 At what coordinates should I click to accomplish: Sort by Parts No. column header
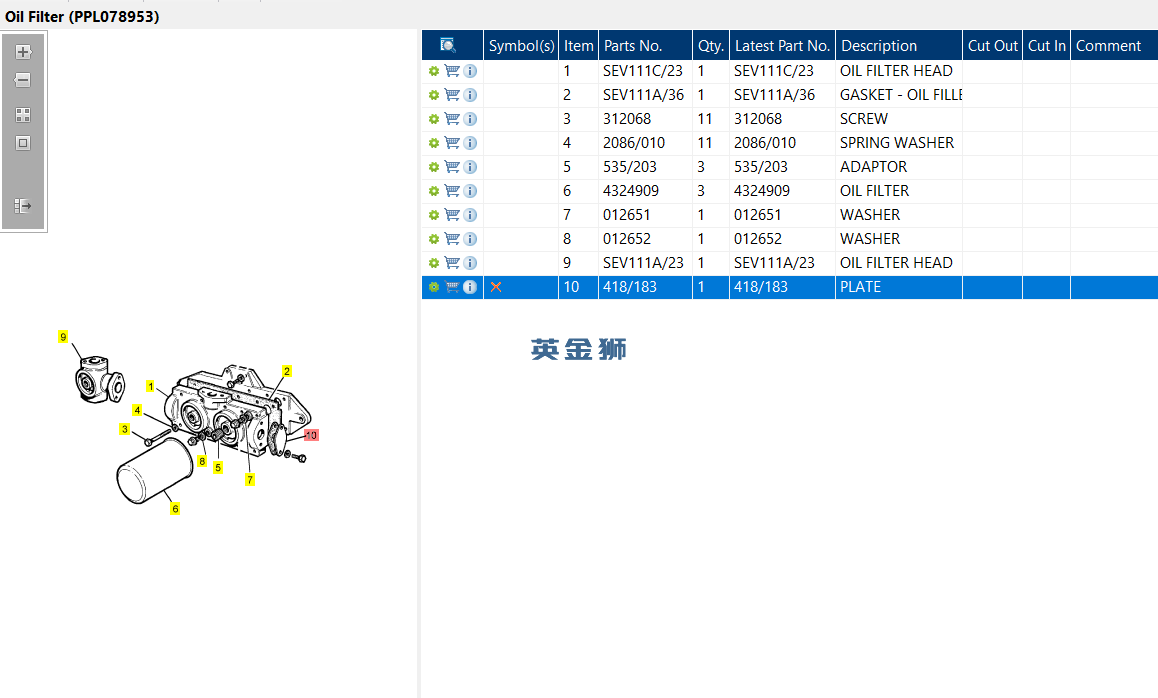pyautogui.click(x=645, y=45)
